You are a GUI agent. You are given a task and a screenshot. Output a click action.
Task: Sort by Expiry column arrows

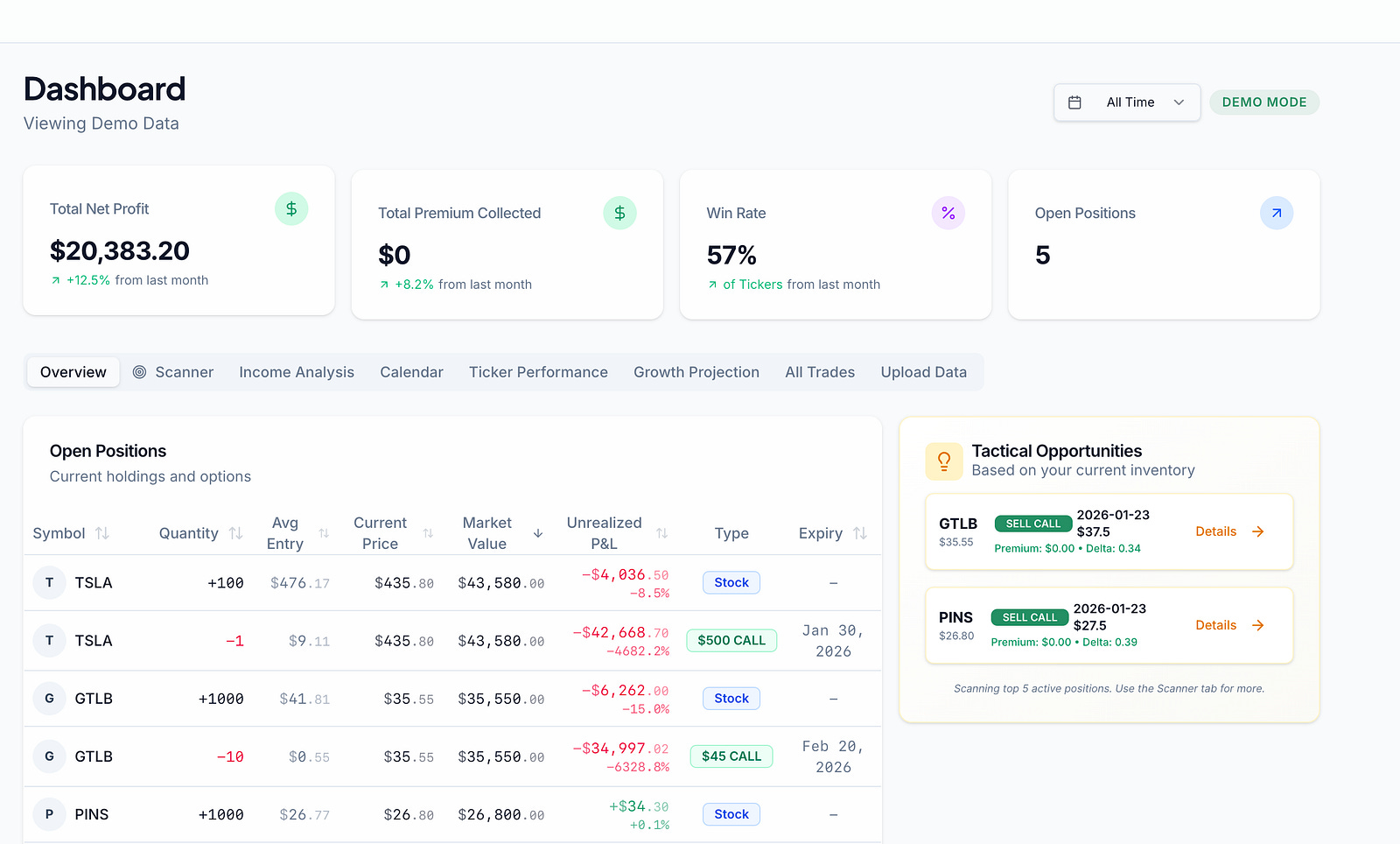860,533
